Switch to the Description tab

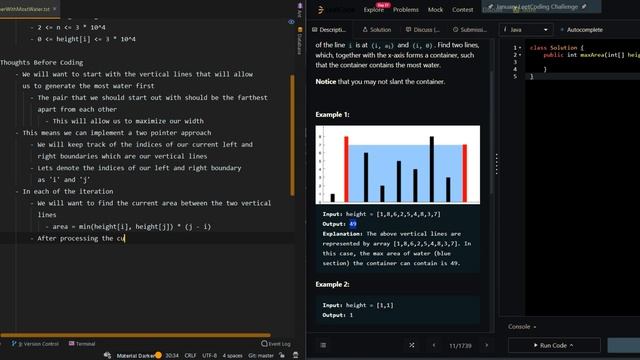pyautogui.click(x=329, y=30)
